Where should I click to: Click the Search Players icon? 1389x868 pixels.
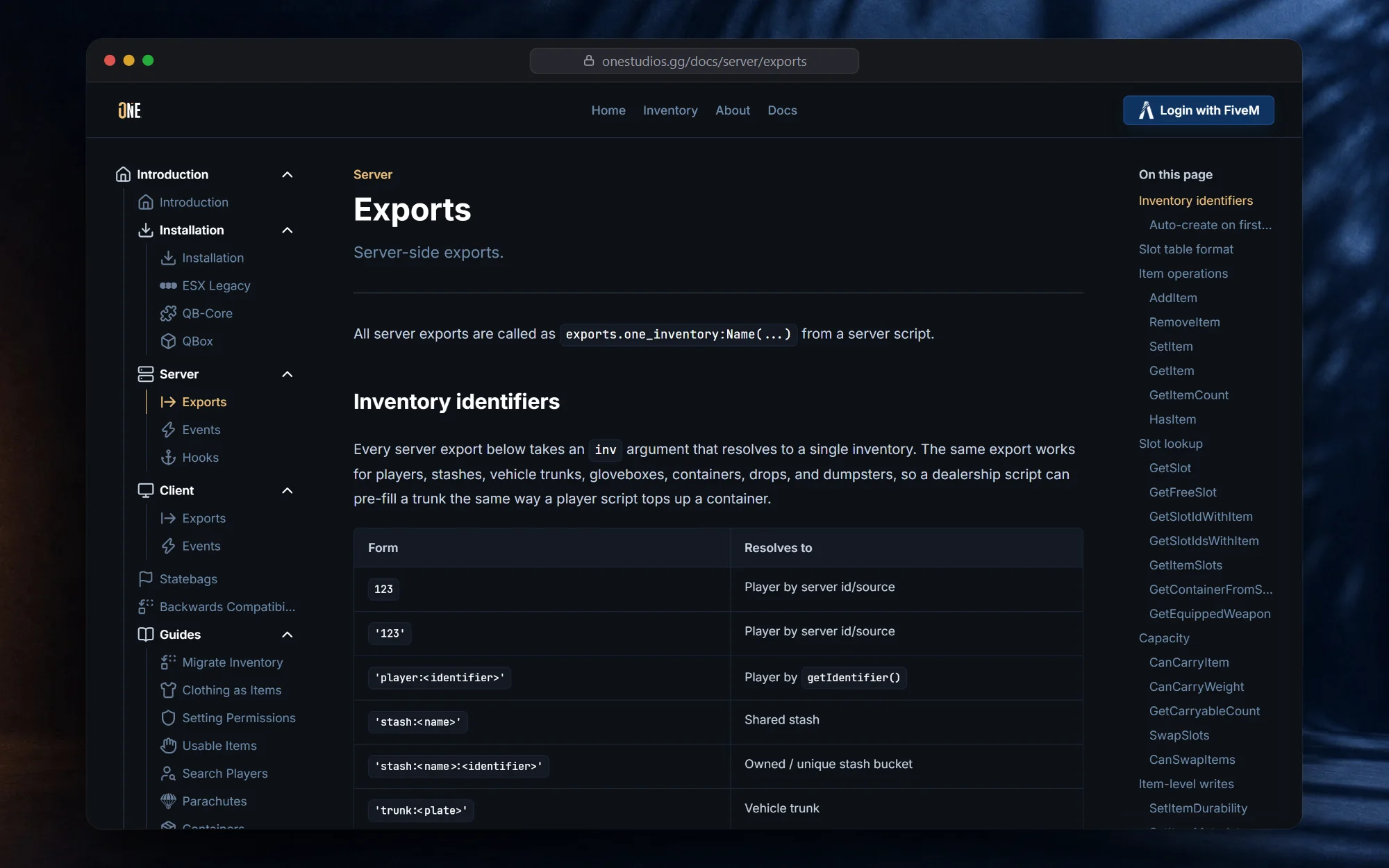(168, 773)
